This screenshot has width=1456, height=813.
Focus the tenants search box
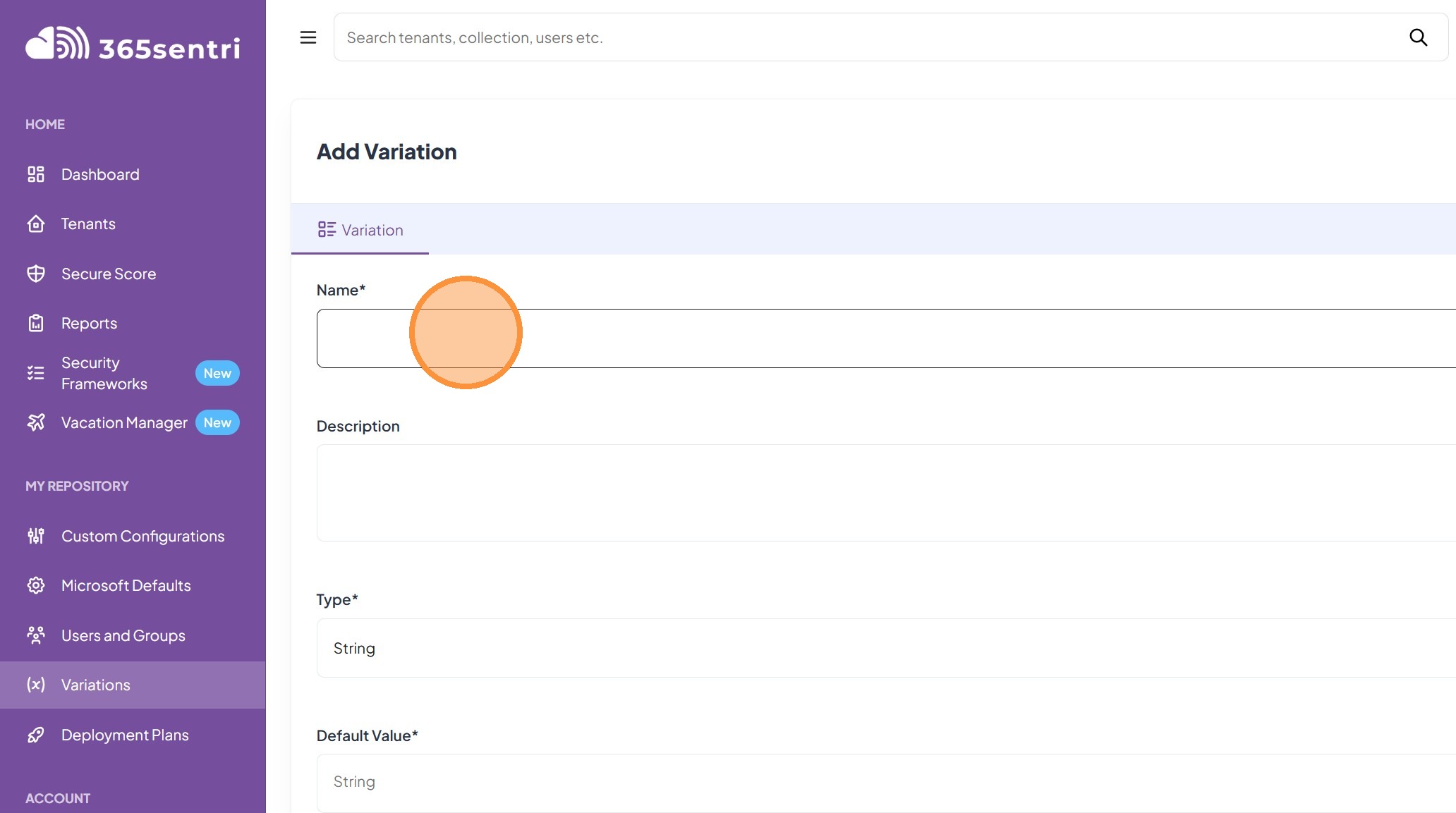[x=868, y=37]
